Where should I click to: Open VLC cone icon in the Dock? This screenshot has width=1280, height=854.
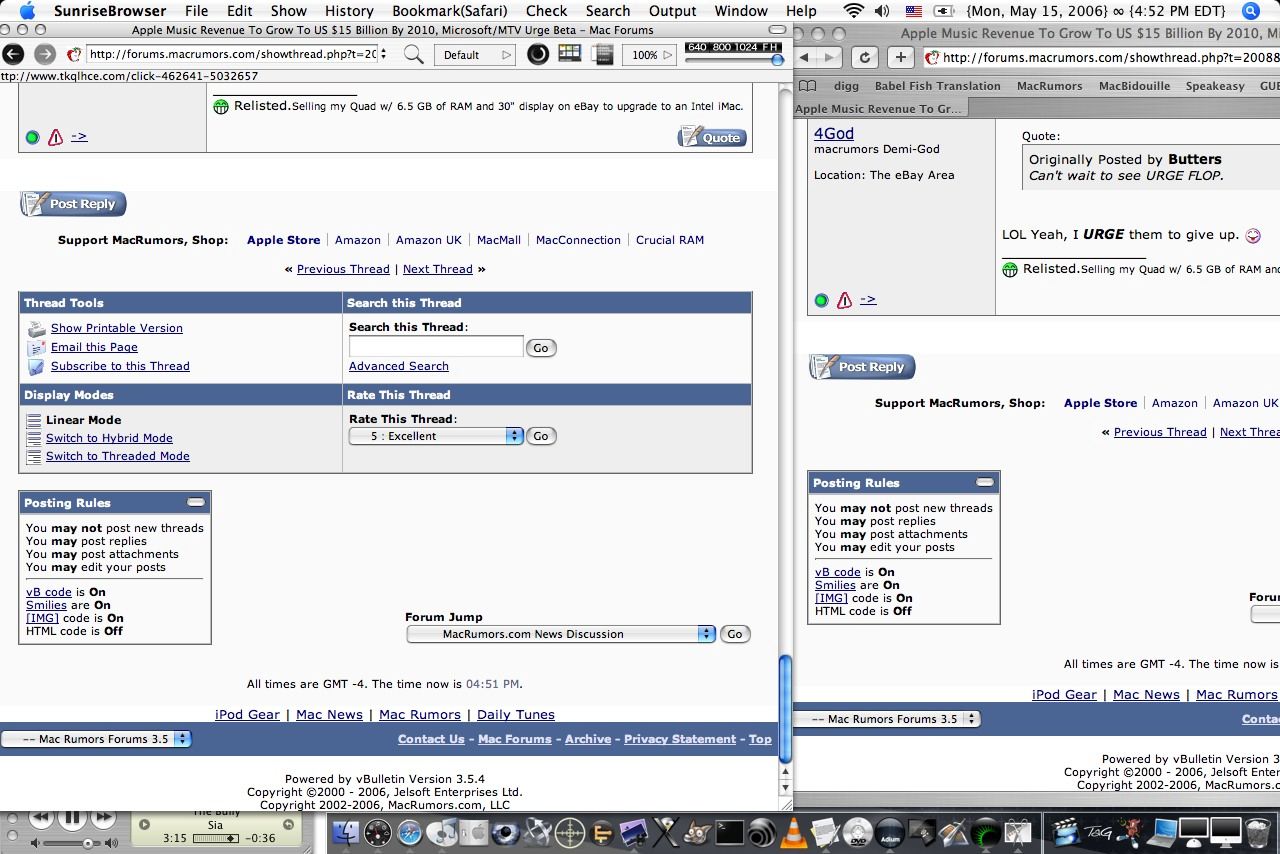[x=794, y=832]
